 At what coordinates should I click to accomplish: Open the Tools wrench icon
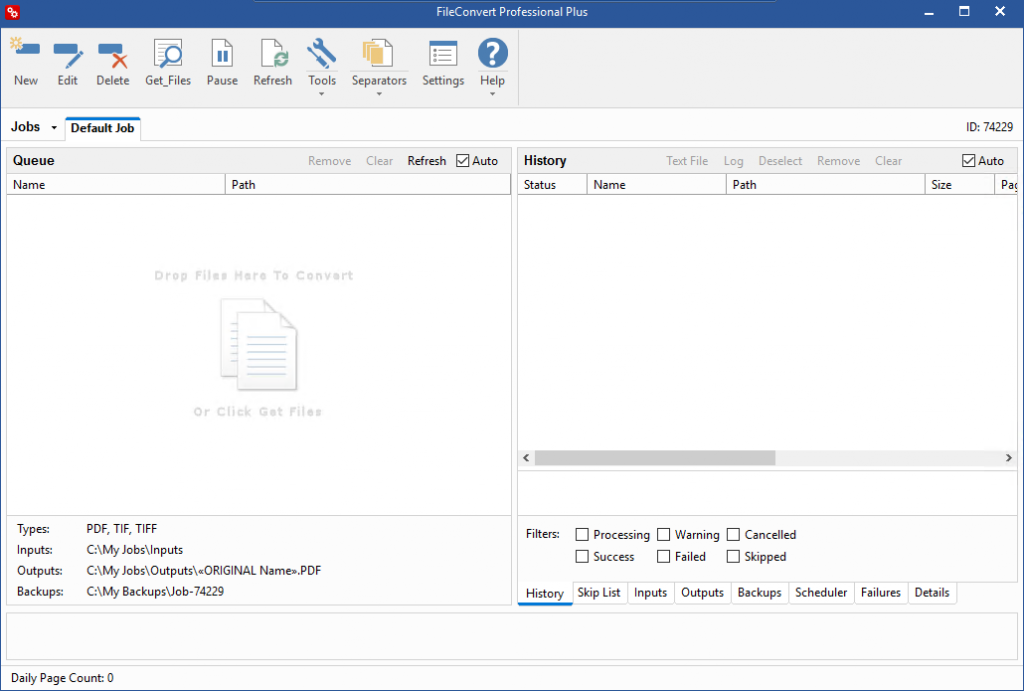[x=321, y=54]
